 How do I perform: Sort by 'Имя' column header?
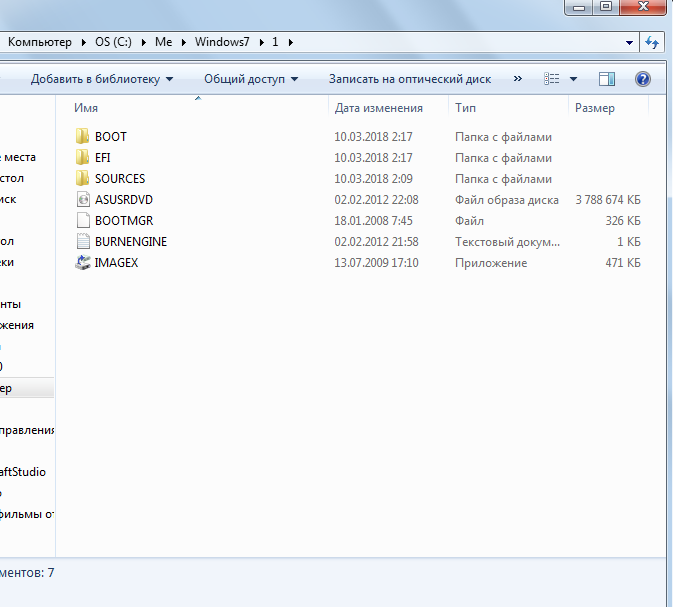click(x=86, y=108)
